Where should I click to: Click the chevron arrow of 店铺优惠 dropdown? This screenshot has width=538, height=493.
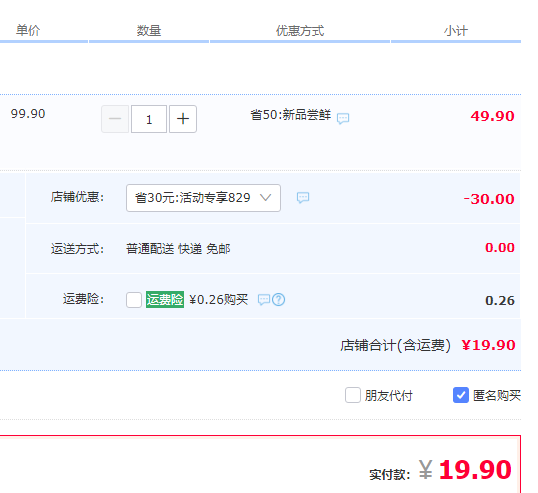click(x=265, y=198)
